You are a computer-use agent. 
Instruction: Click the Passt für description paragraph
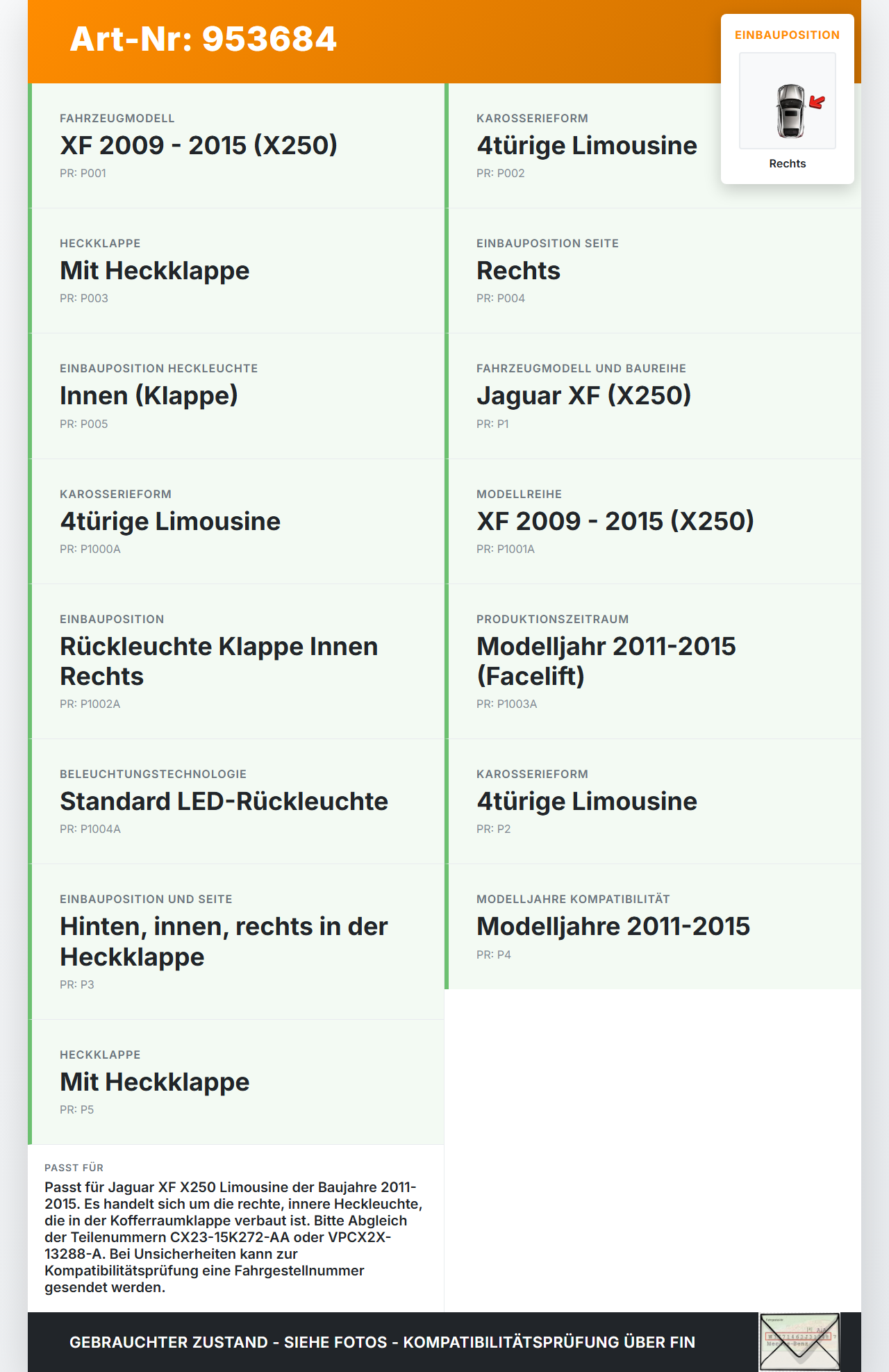coord(233,1237)
